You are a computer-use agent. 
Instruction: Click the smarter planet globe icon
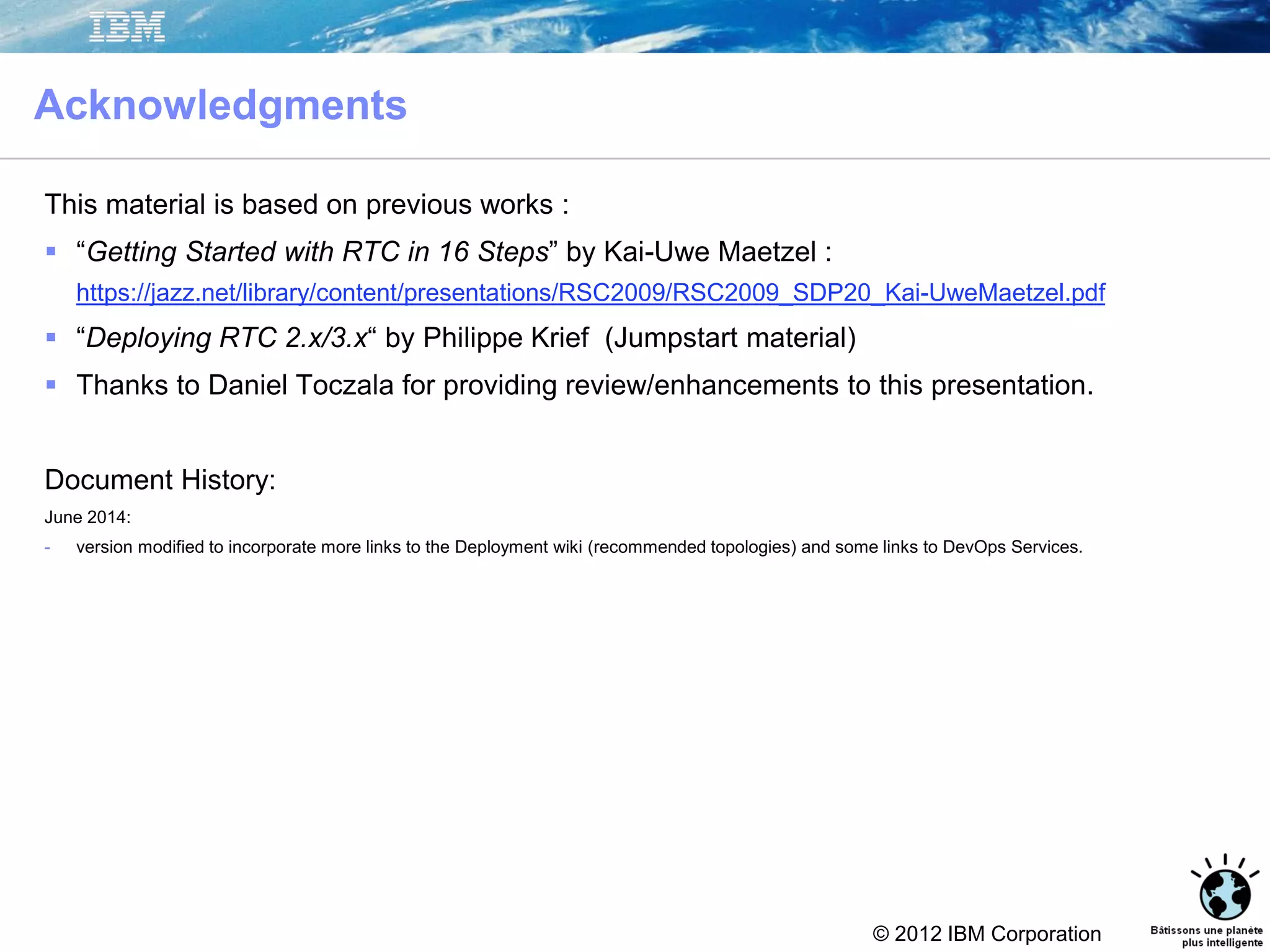pos(1224,894)
